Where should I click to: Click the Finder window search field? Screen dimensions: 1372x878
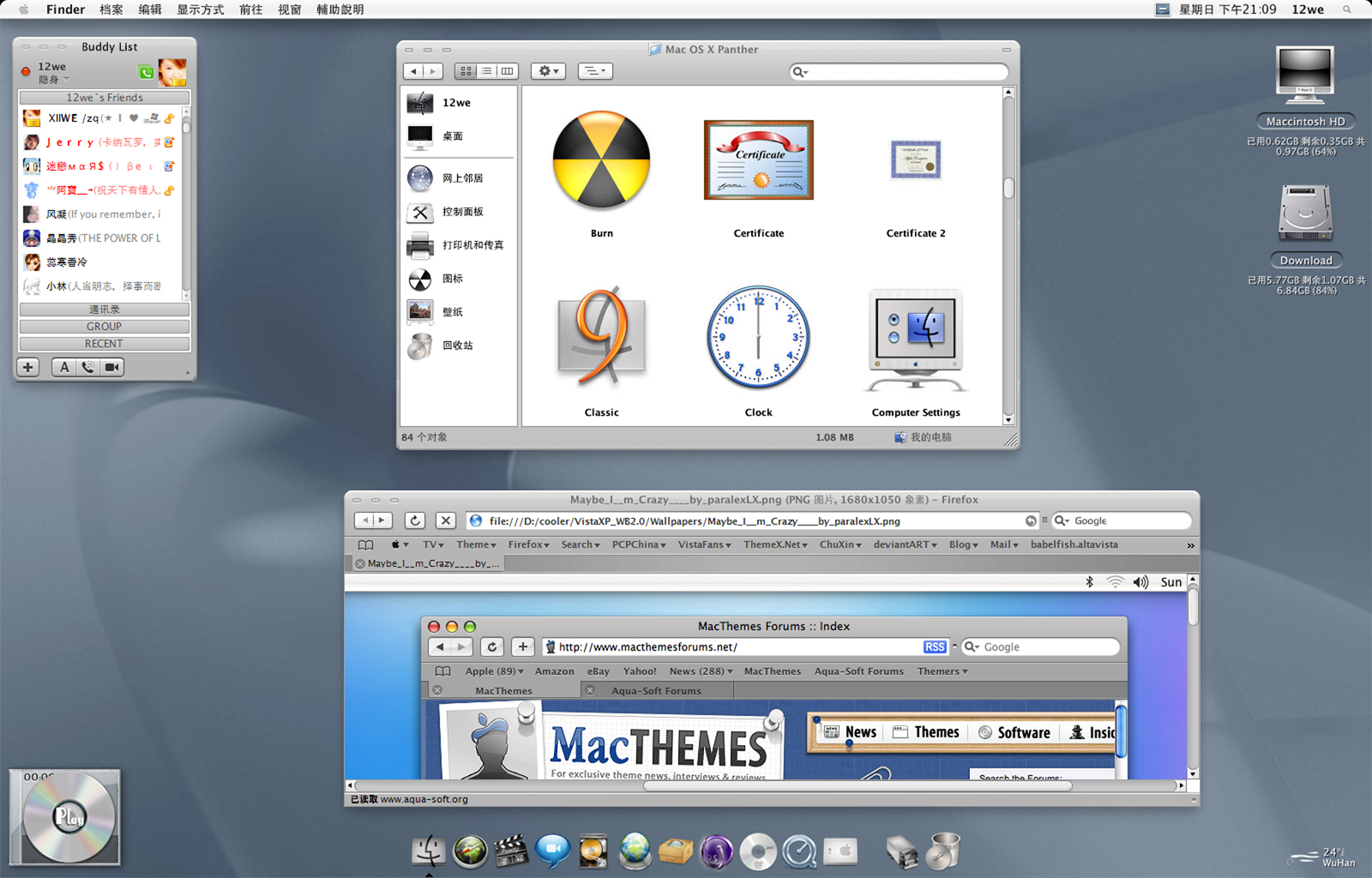click(x=898, y=72)
